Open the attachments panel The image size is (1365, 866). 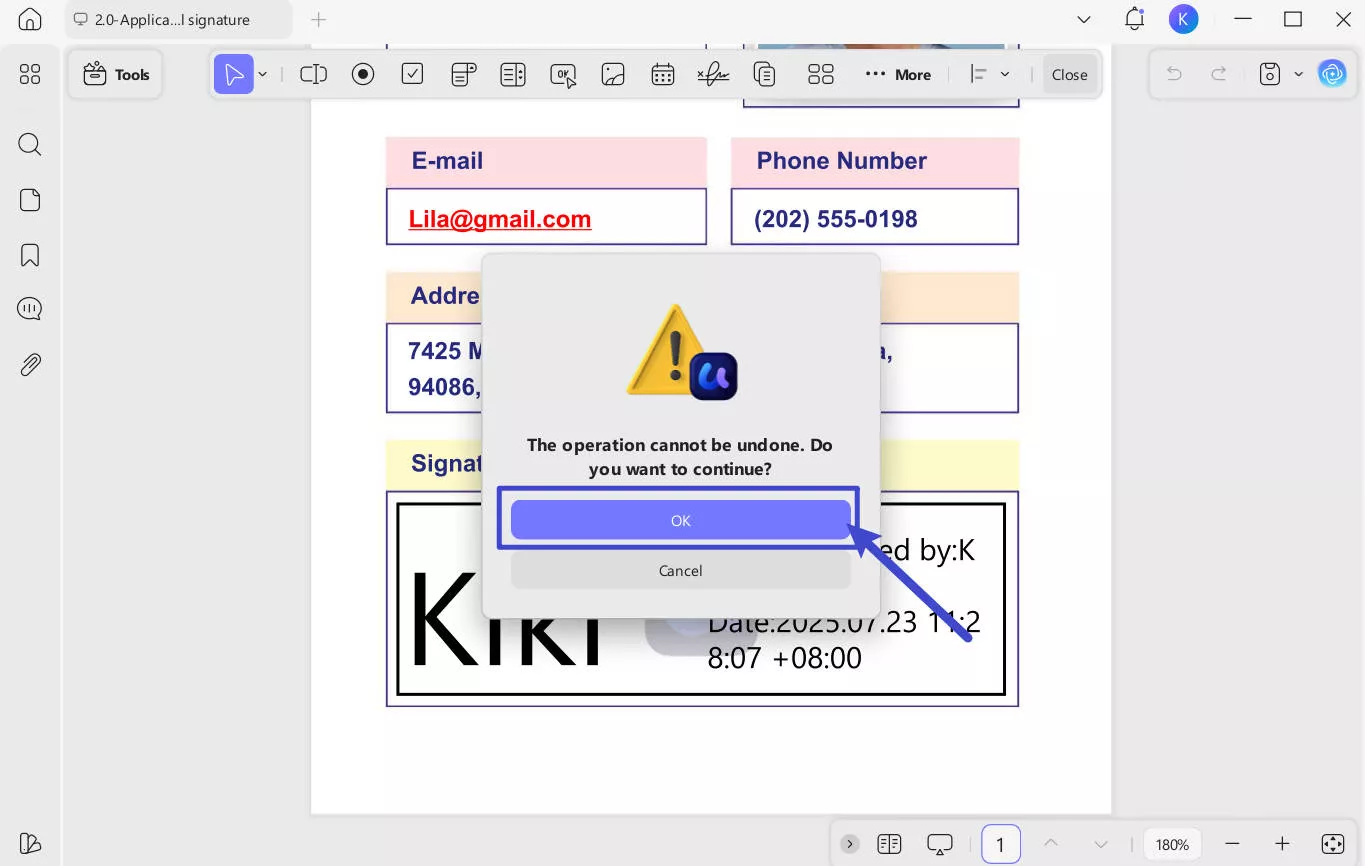(x=29, y=364)
